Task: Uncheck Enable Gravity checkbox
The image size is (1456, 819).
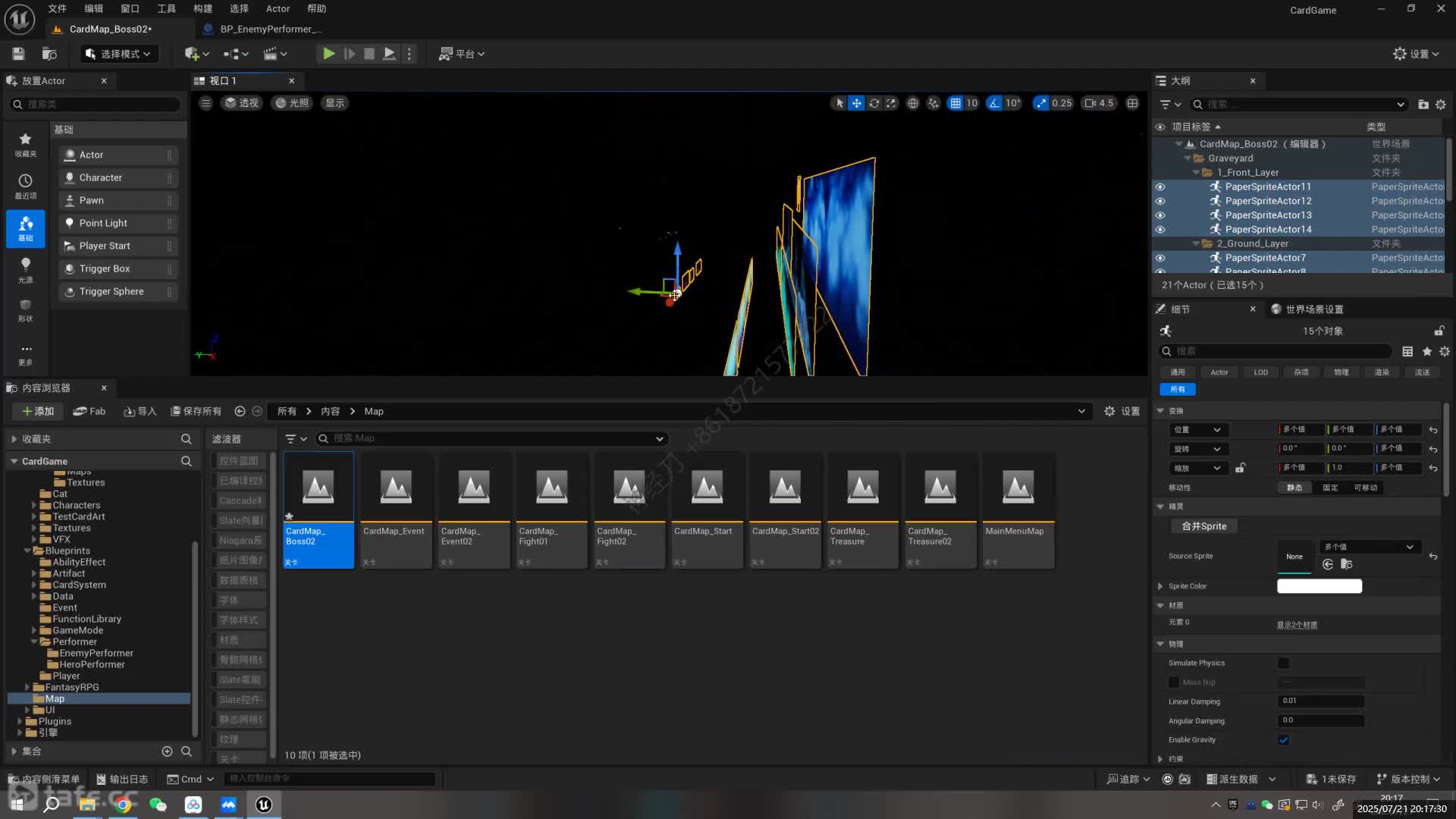Action: 1283,740
